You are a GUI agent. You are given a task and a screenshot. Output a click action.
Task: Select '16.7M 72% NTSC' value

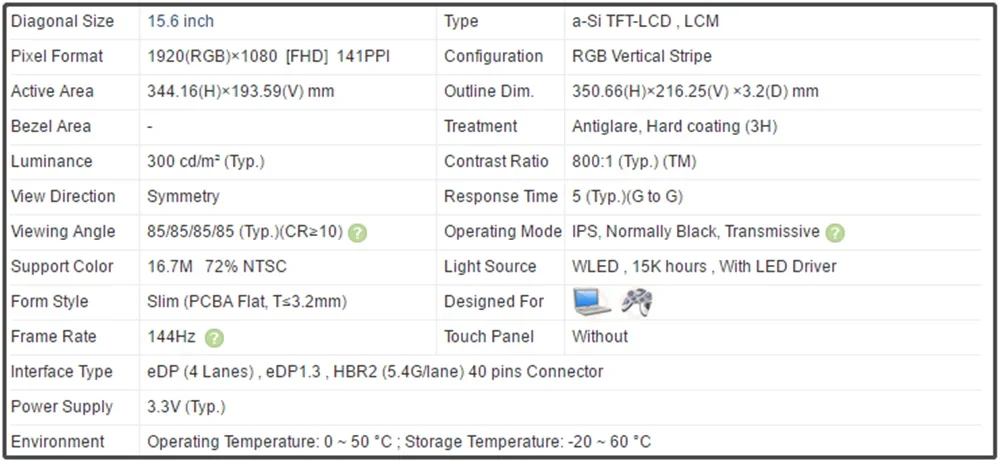pyautogui.click(x=217, y=267)
